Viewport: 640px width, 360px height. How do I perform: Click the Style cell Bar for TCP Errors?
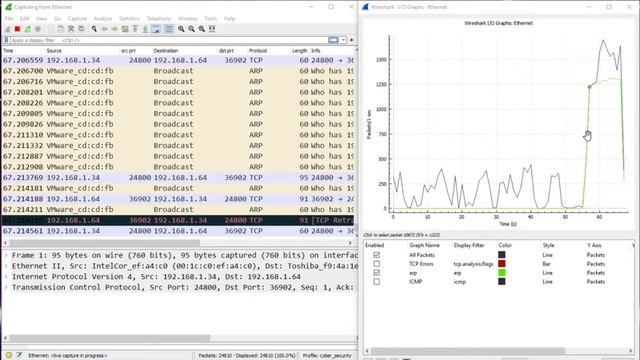tap(547, 264)
